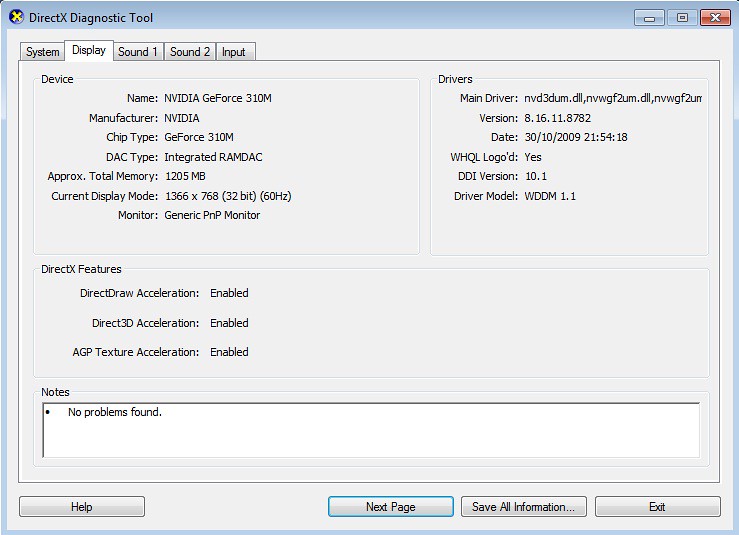This screenshot has height=535, width=739.
Task: Click Save All Information button
Action: coord(524,507)
